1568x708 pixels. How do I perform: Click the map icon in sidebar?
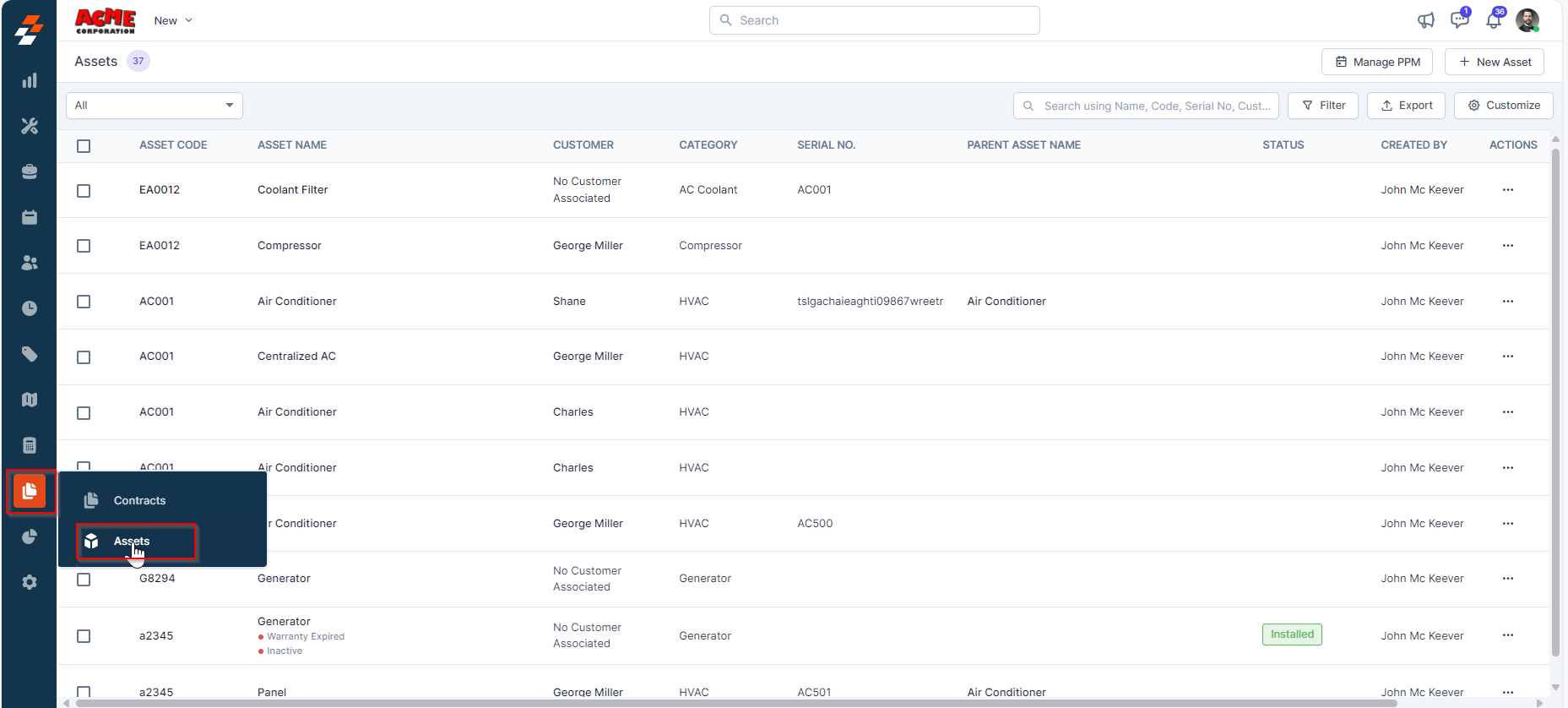30,400
